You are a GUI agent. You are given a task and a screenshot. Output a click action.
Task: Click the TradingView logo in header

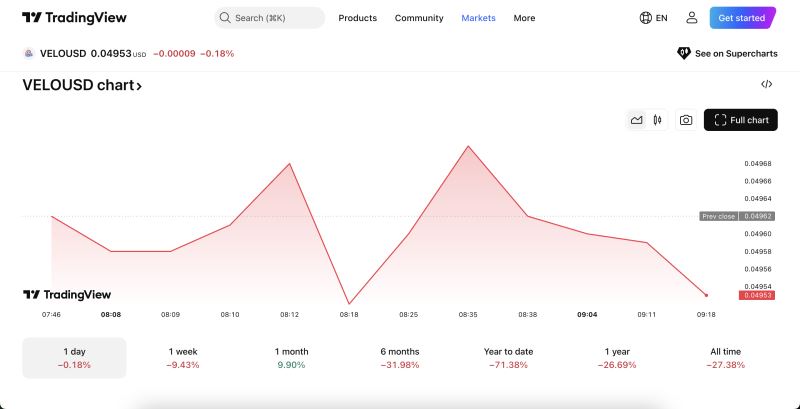(x=74, y=18)
